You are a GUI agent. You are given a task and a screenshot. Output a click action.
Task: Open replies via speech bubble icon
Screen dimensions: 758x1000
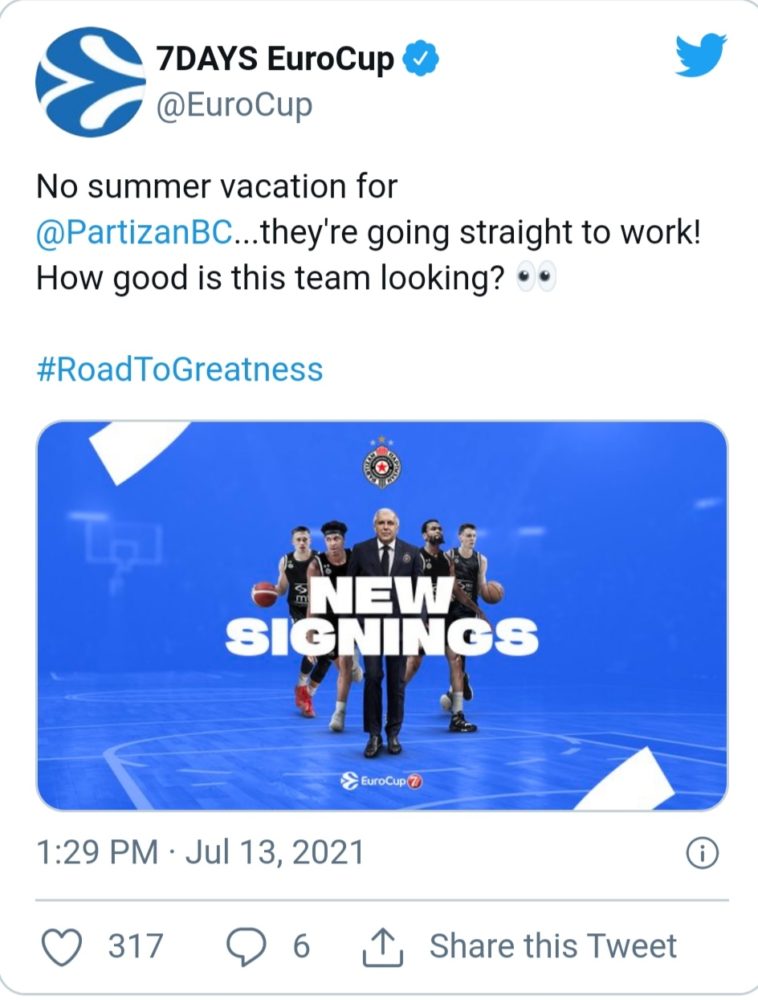click(247, 946)
